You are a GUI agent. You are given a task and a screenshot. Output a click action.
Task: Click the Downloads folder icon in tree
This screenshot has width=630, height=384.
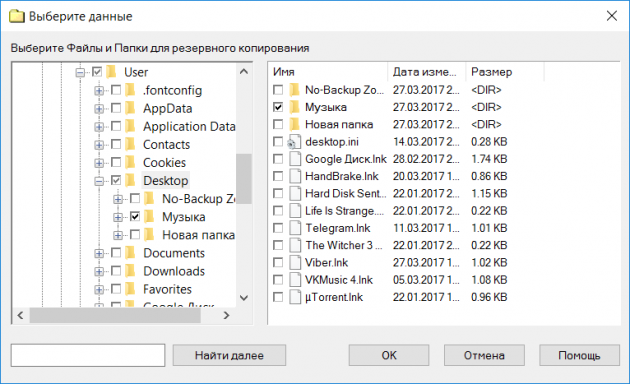click(x=130, y=271)
